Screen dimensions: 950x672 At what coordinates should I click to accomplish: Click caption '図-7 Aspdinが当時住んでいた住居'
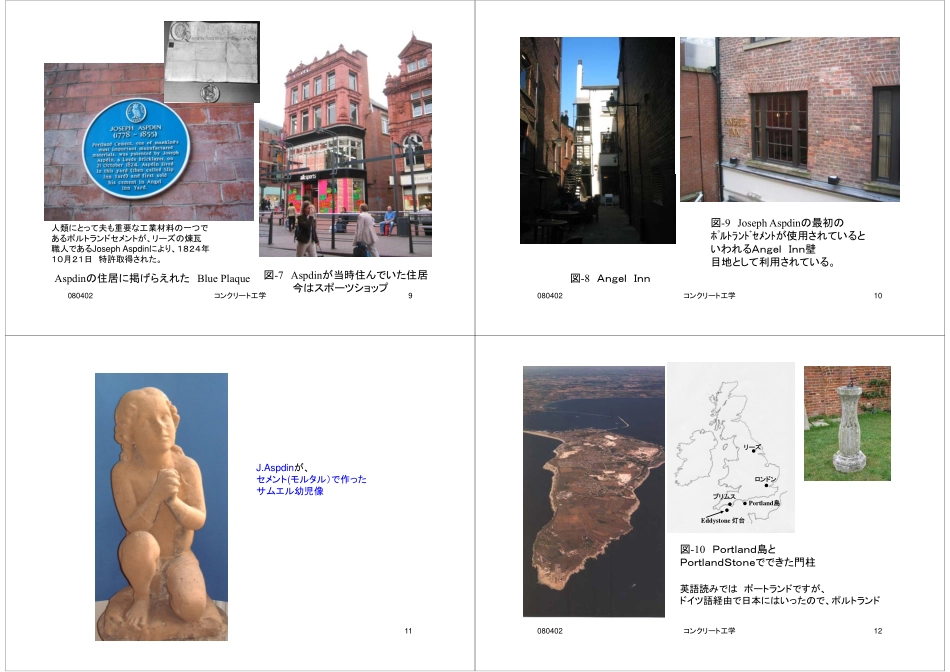(x=345, y=275)
